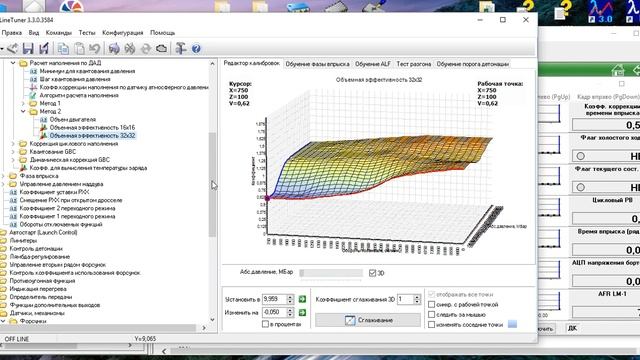Click the icon beside Алгоритм расчета наполнения
640x360 pixels.
(33, 96)
